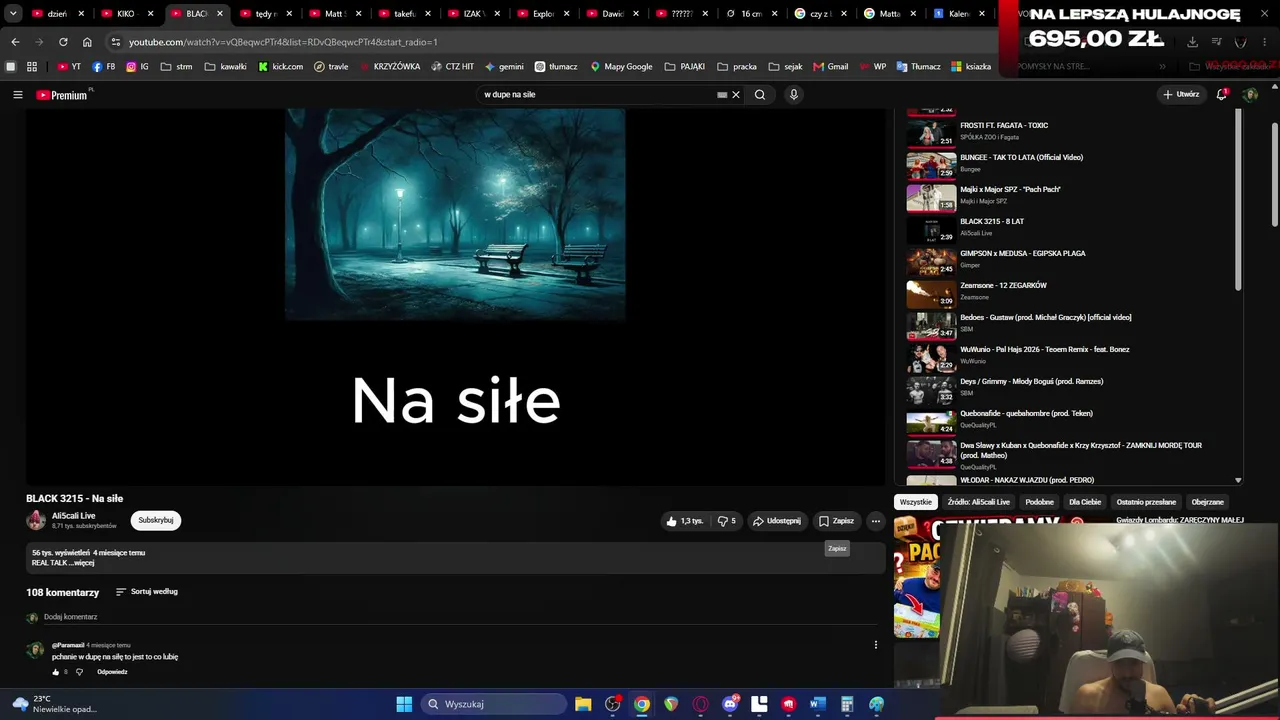Viewport: 1280px width, 720px height.
Task: View site information icon in address bar
Action: tap(116, 42)
